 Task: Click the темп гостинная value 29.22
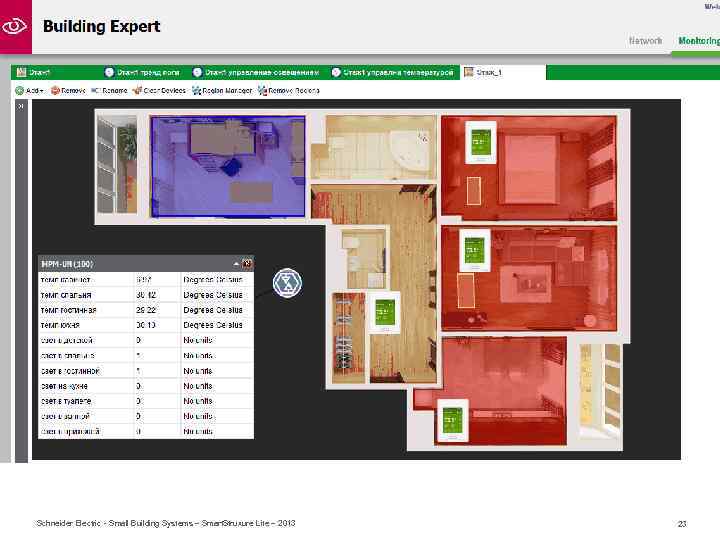coord(146,310)
